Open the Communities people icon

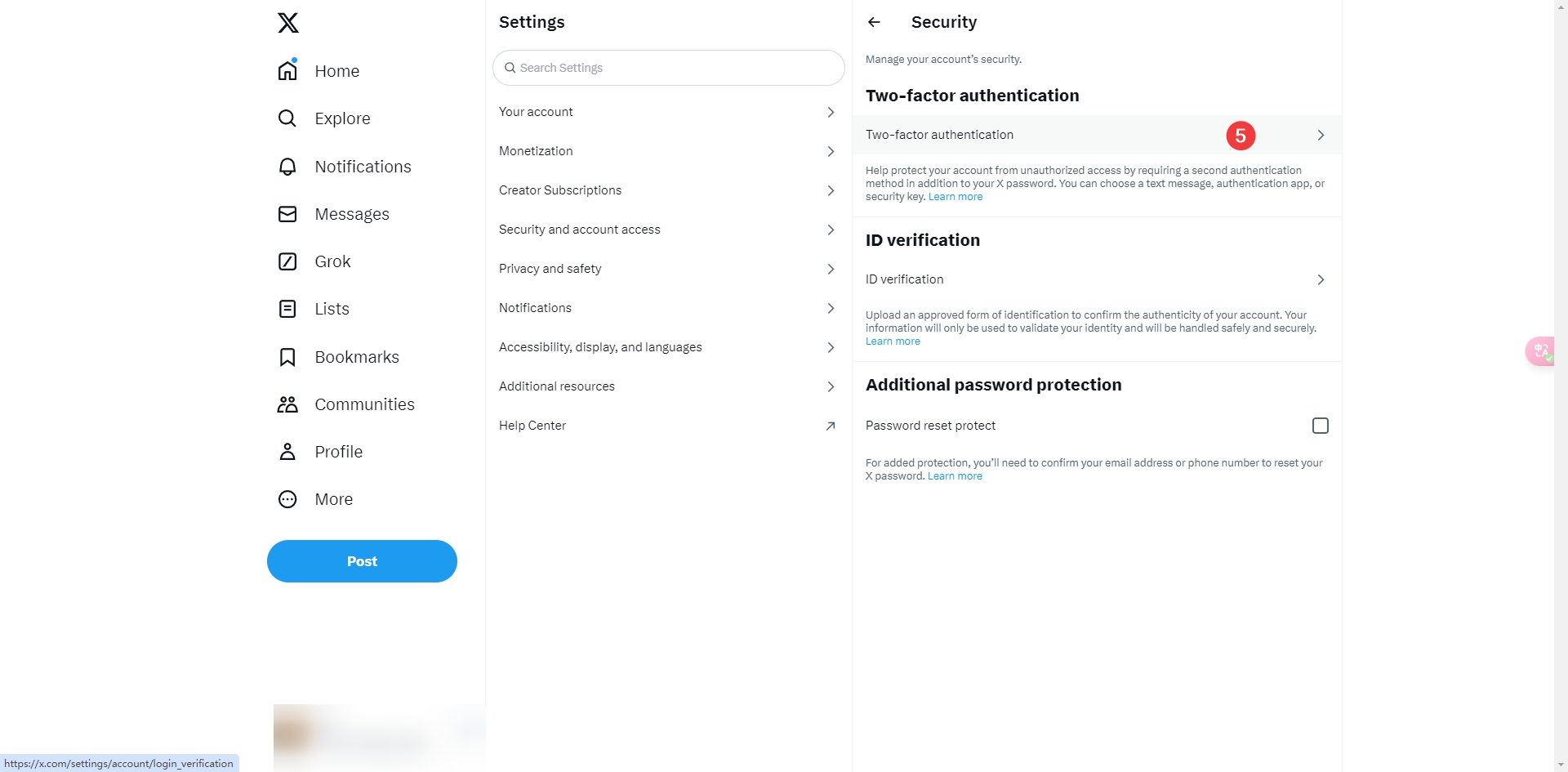287,404
